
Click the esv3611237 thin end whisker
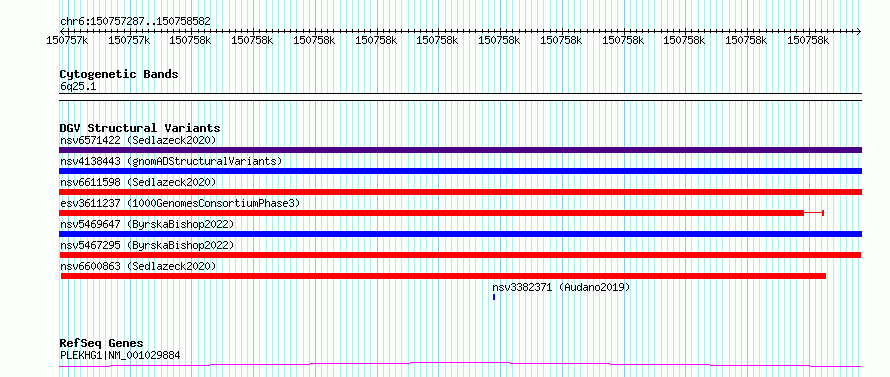coord(814,213)
